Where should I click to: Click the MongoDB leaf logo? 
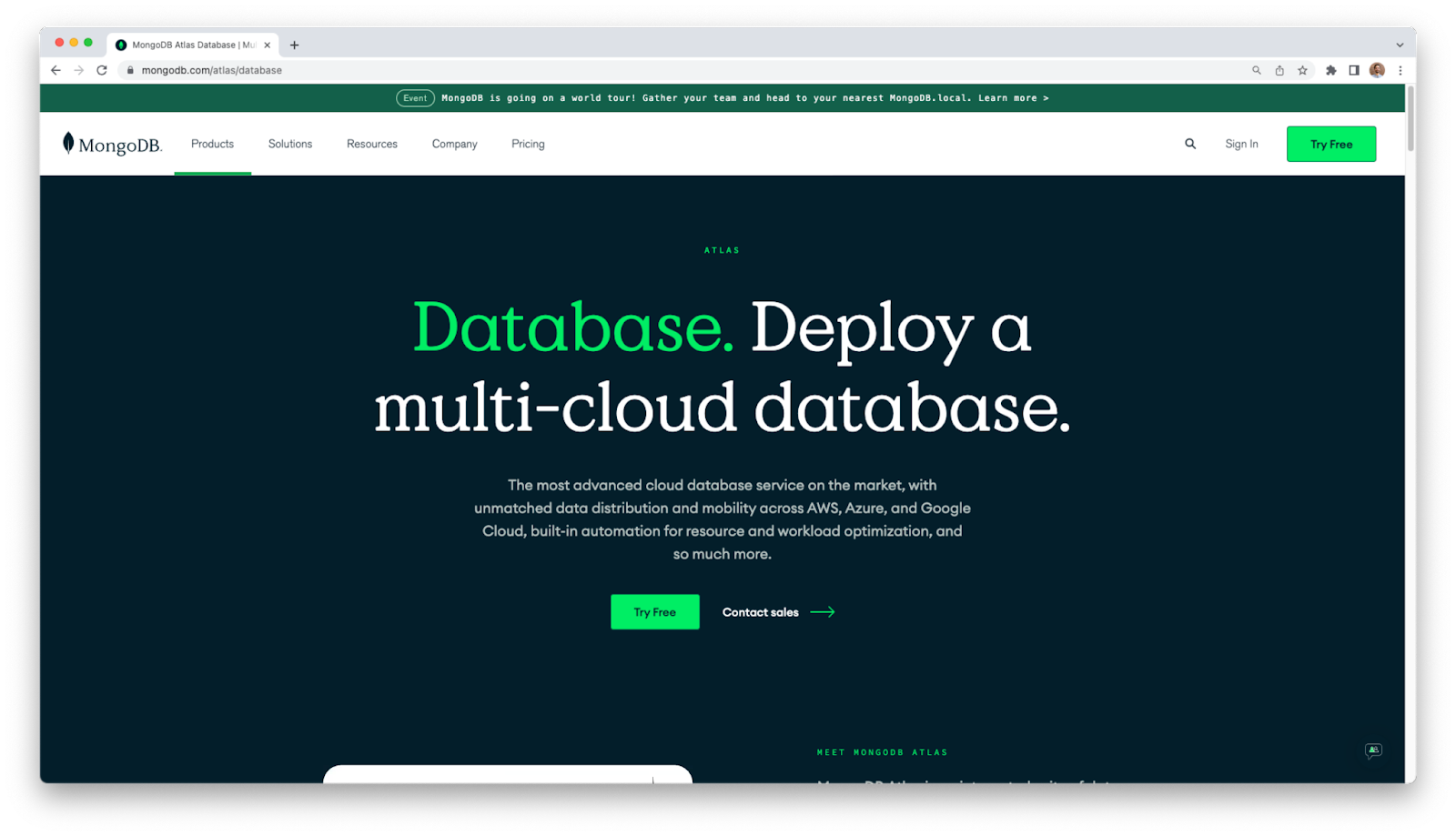click(68, 143)
